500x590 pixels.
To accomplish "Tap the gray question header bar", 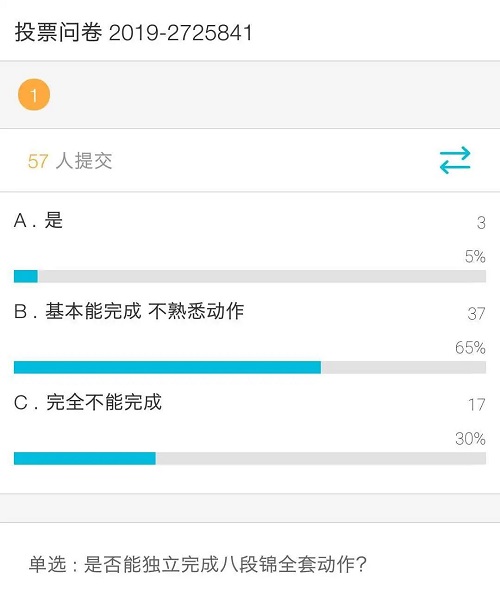I will click(250, 94).
